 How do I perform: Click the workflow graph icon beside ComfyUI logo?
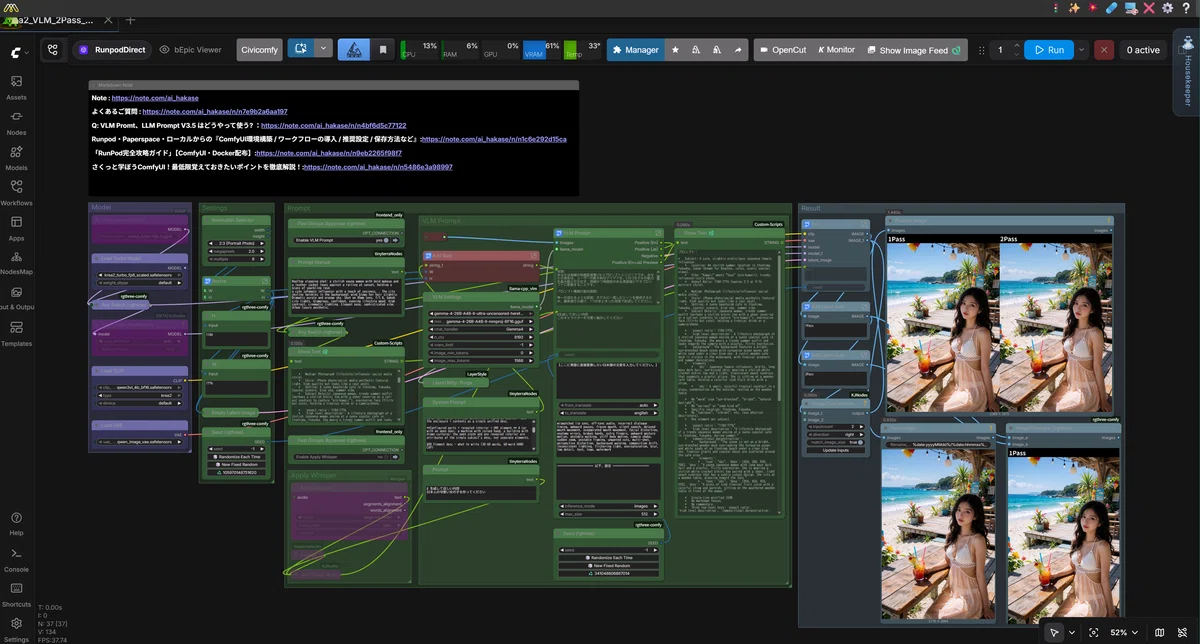(52, 49)
